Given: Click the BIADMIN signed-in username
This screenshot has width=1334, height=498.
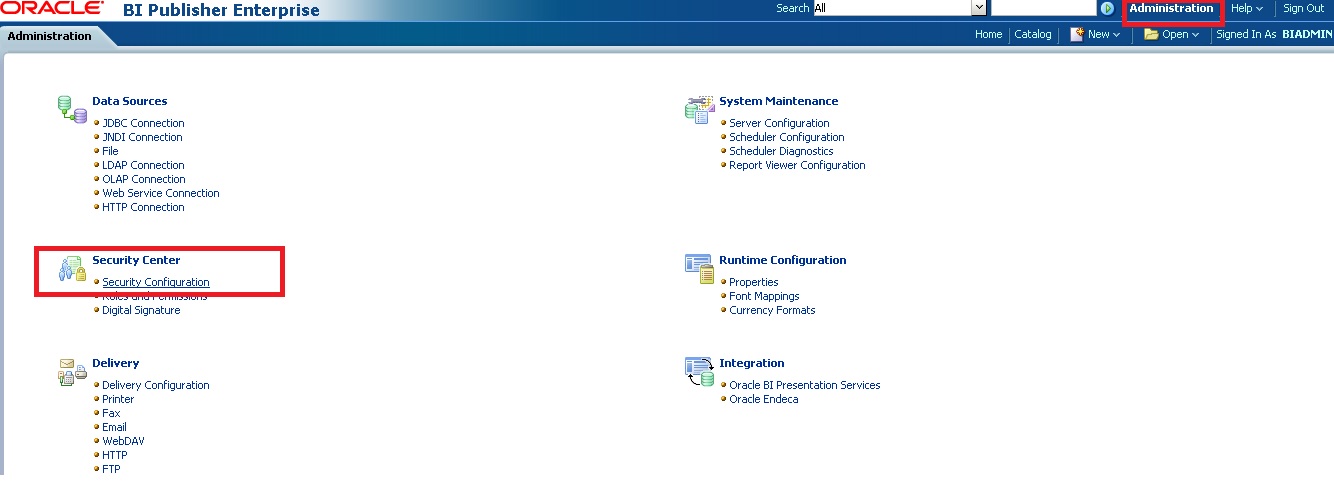Looking at the screenshot, I should (1307, 35).
